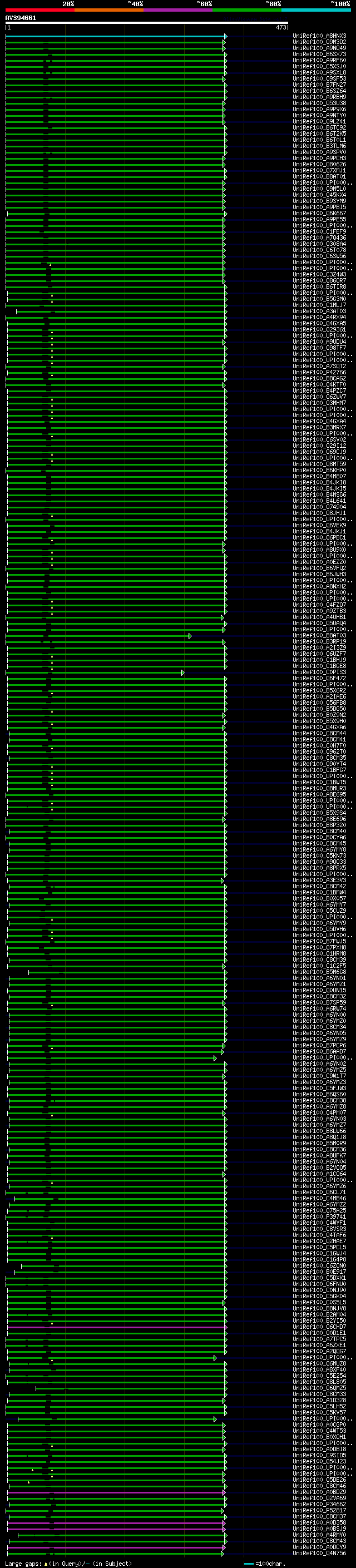Click the red ~20% identity legend segment
This screenshot has height=1568, width=356.
pyautogui.click(x=39, y=10)
